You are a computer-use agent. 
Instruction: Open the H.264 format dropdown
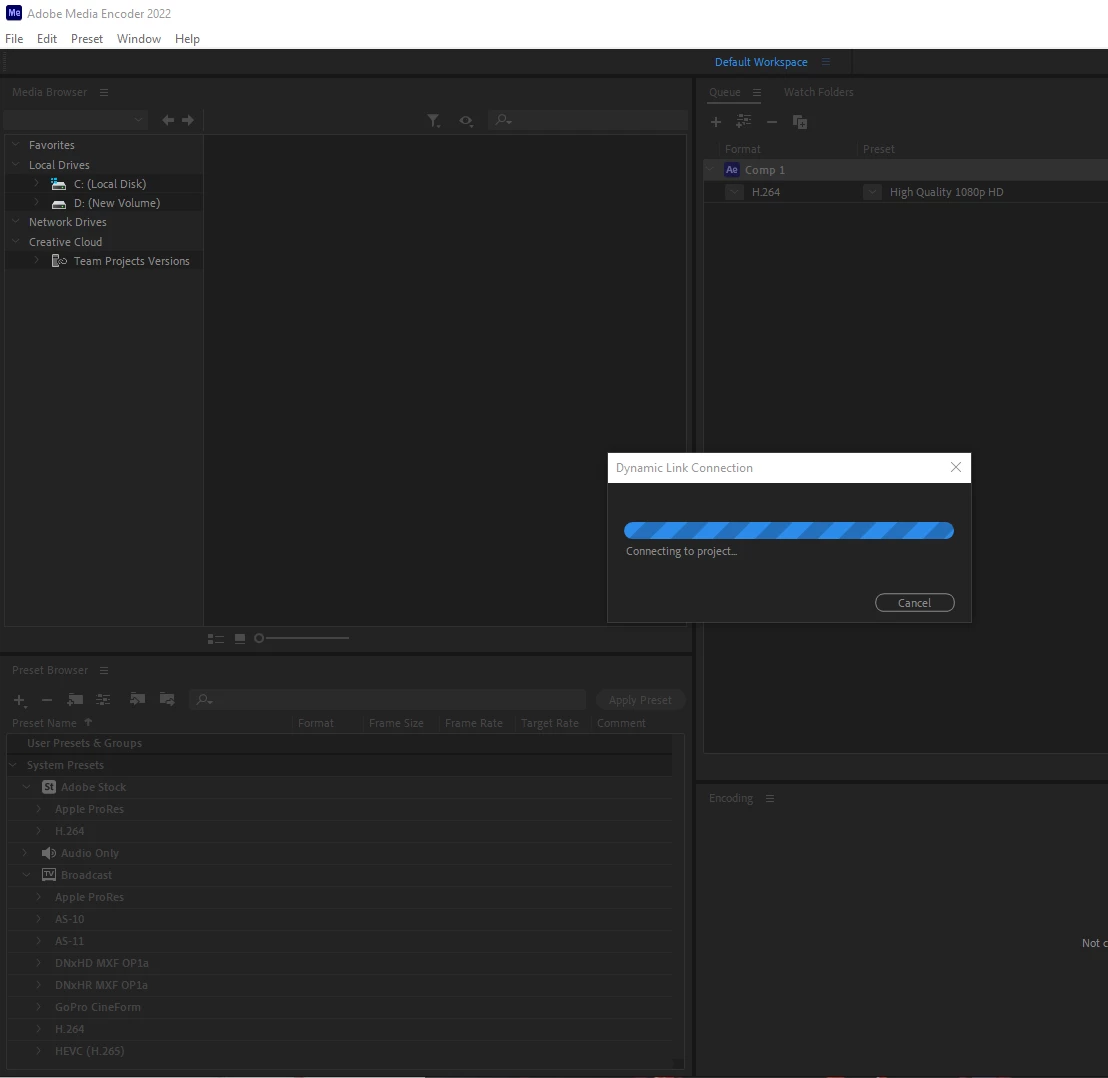[734, 192]
